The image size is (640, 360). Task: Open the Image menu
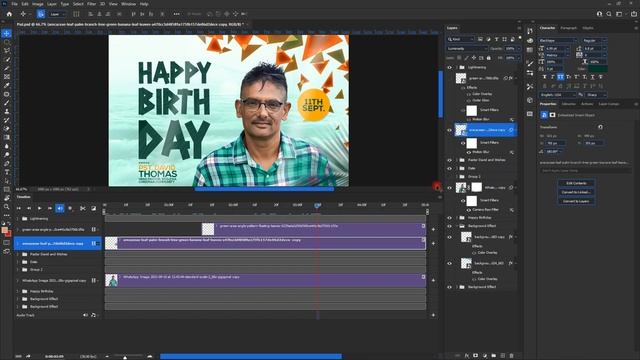coord(38,4)
